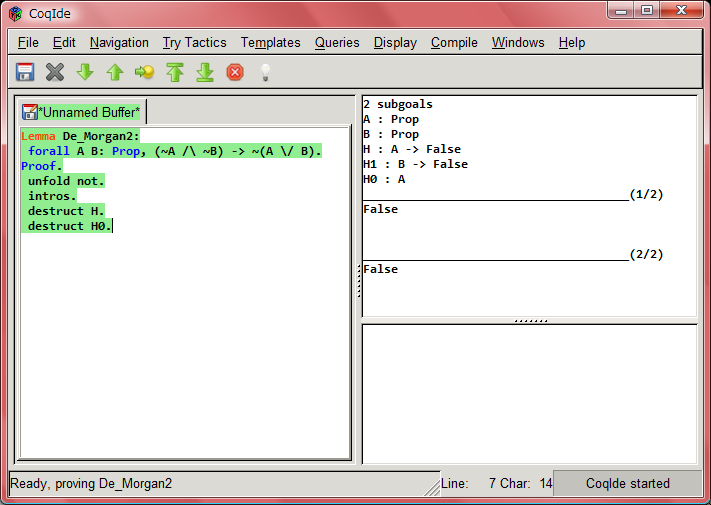Go to cursor with the arrow-and-ball icon
Image resolution: width=711 pixels, height=505 pixels.
coord(145,72)
